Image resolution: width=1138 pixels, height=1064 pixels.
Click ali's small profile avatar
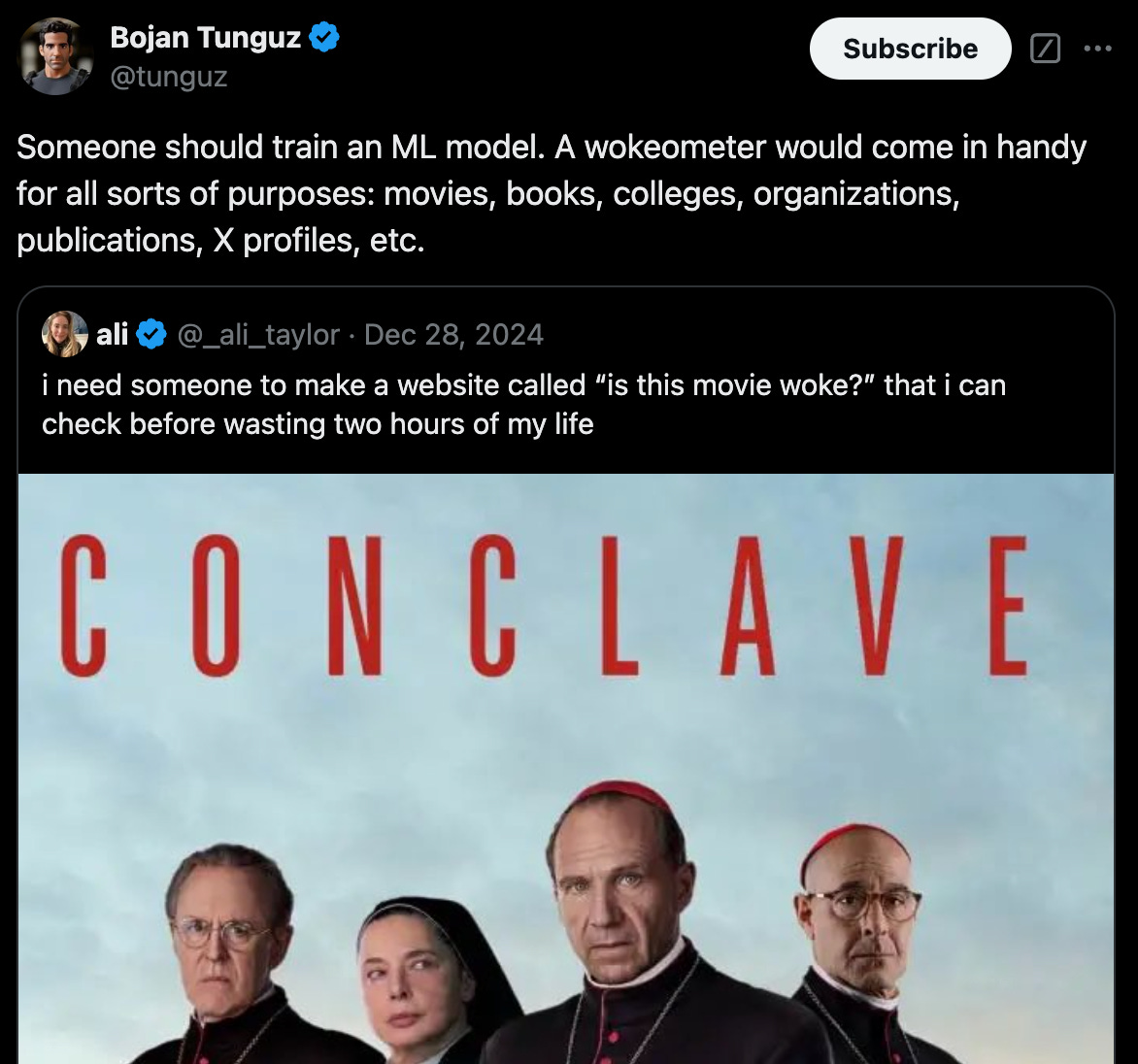pos(65,334)
